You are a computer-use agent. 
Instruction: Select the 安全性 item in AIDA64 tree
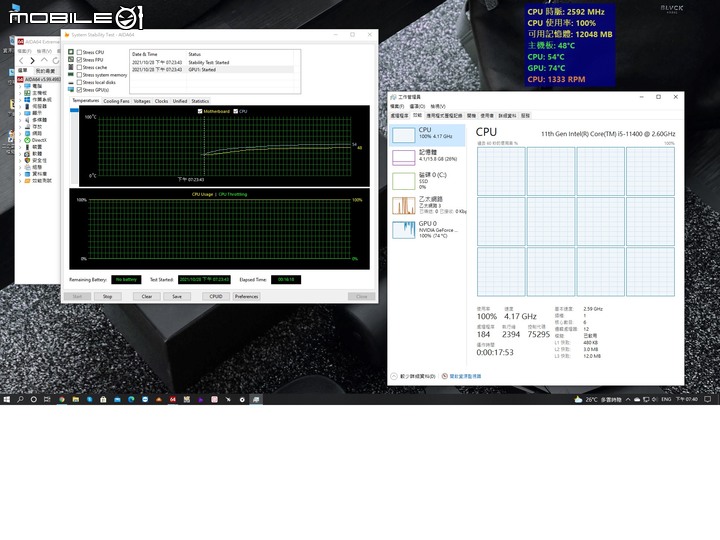pyautogui.click(x=35, y=160)
